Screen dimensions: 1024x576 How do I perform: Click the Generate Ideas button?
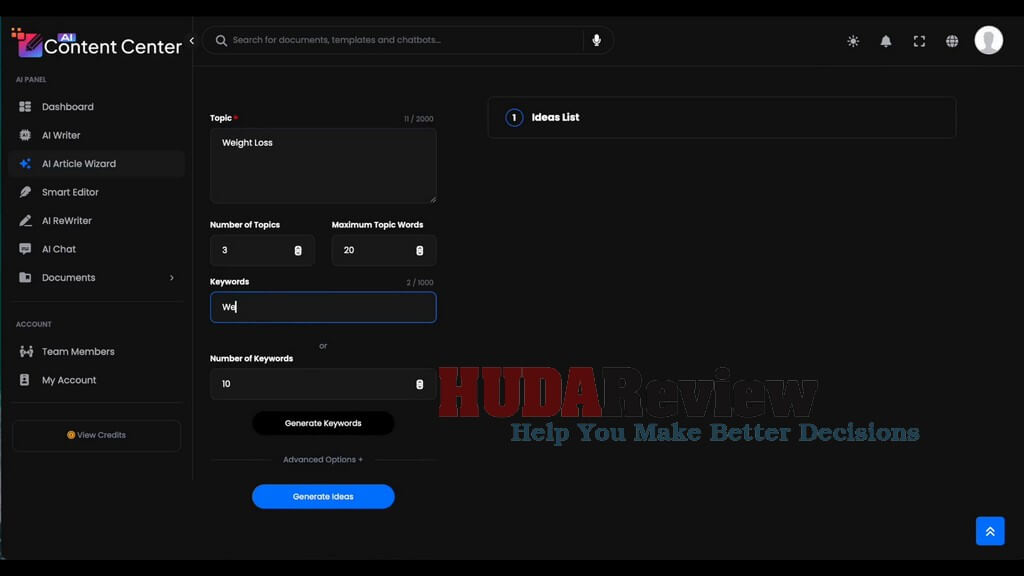(323, 496)
